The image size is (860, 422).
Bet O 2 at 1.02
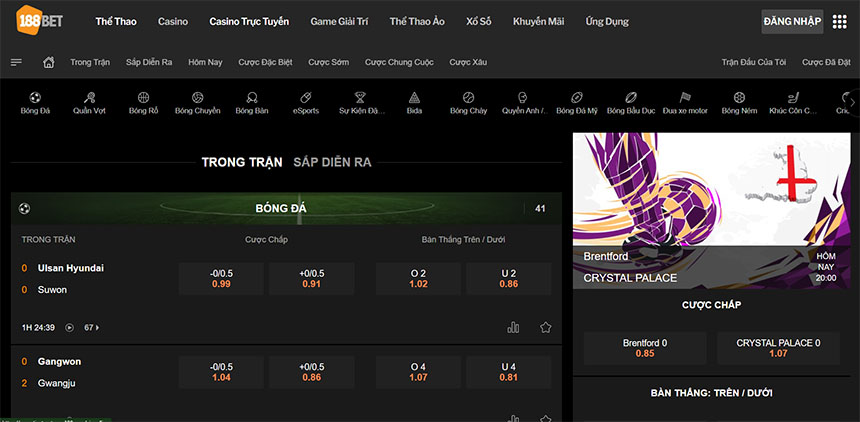pyautogui.click(x=418, y=279)
